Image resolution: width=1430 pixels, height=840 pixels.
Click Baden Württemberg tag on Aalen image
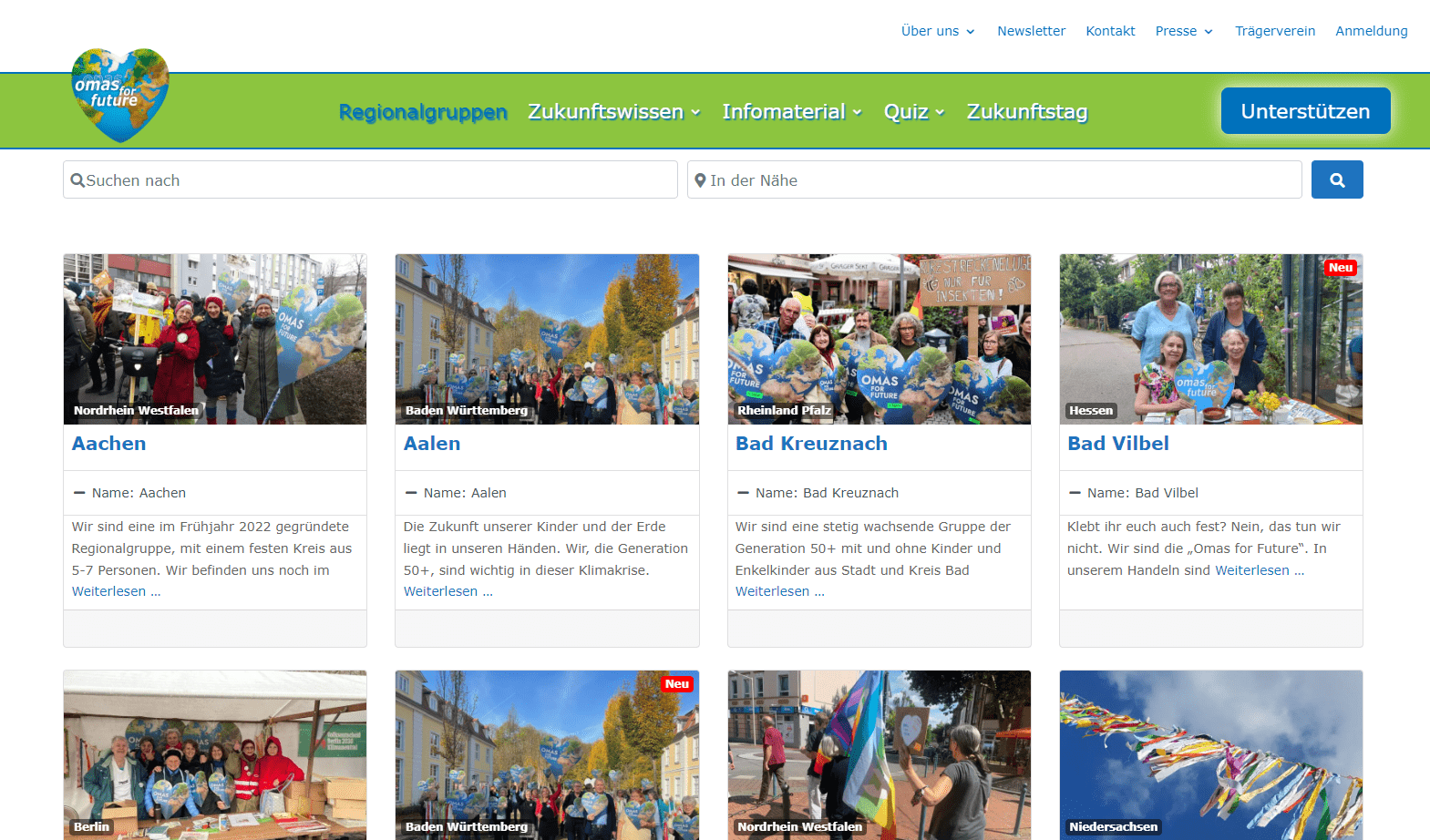pos(467,411)
